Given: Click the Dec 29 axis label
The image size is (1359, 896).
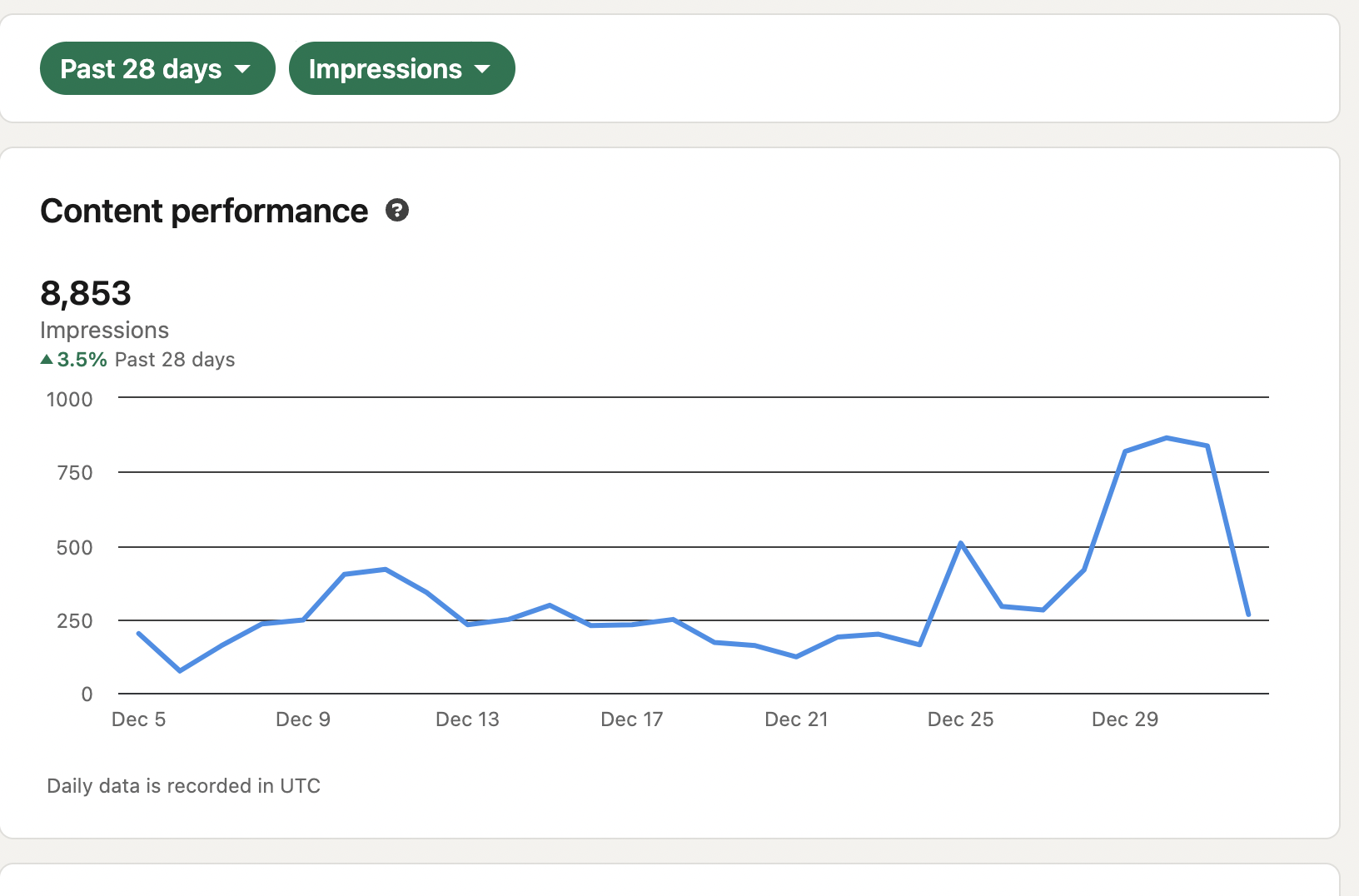Looking at the screenshot, I should point(1125,719).
